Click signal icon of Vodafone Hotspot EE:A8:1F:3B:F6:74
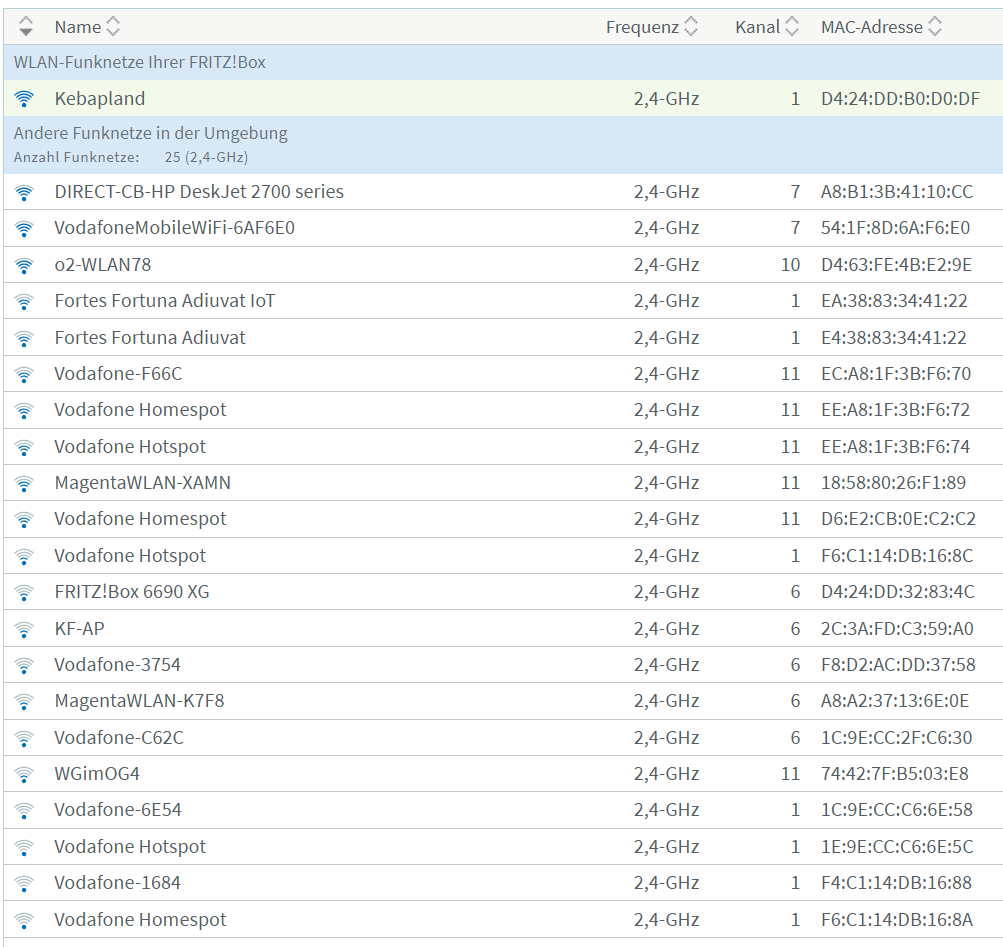The width and height of the screenshot is (1003, 947). [24, 447]
